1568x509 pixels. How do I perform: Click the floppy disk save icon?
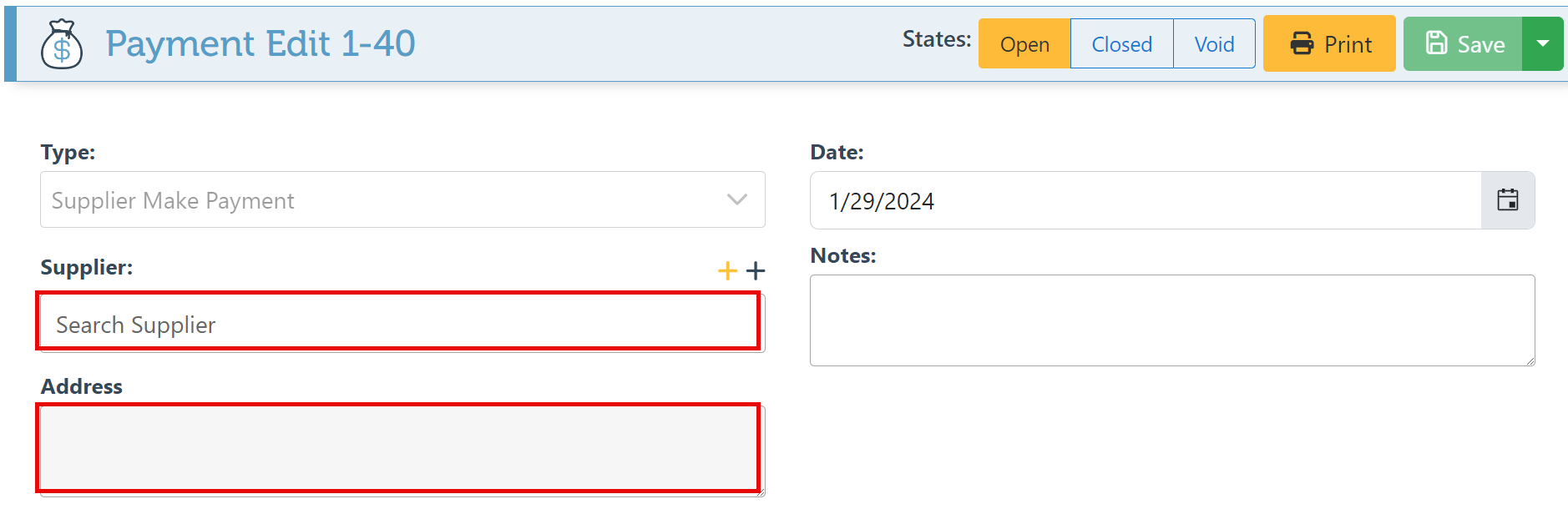pyautogui.click(x=1436, y=43)
